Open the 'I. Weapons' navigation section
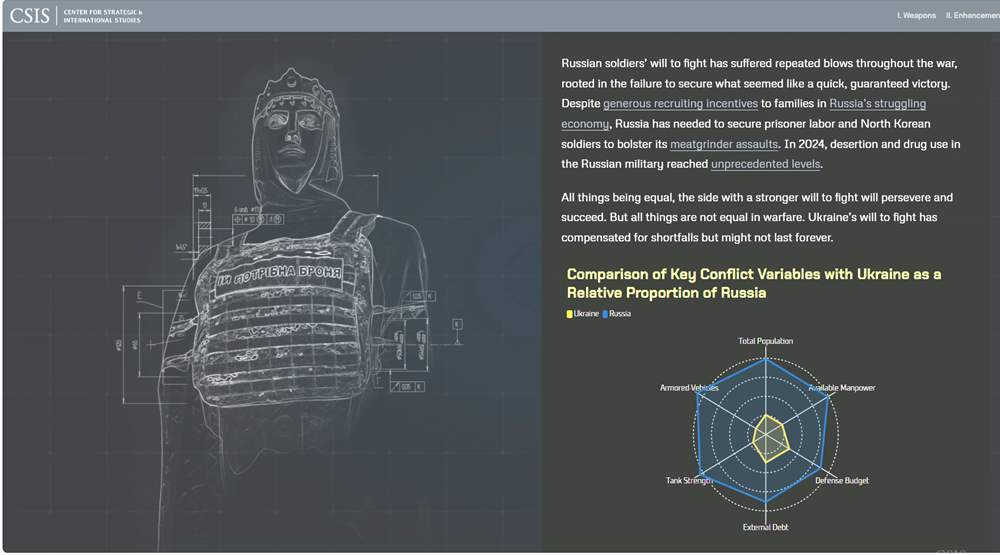This screenshot has width=1000, height=555. click(x=916, y=16)
